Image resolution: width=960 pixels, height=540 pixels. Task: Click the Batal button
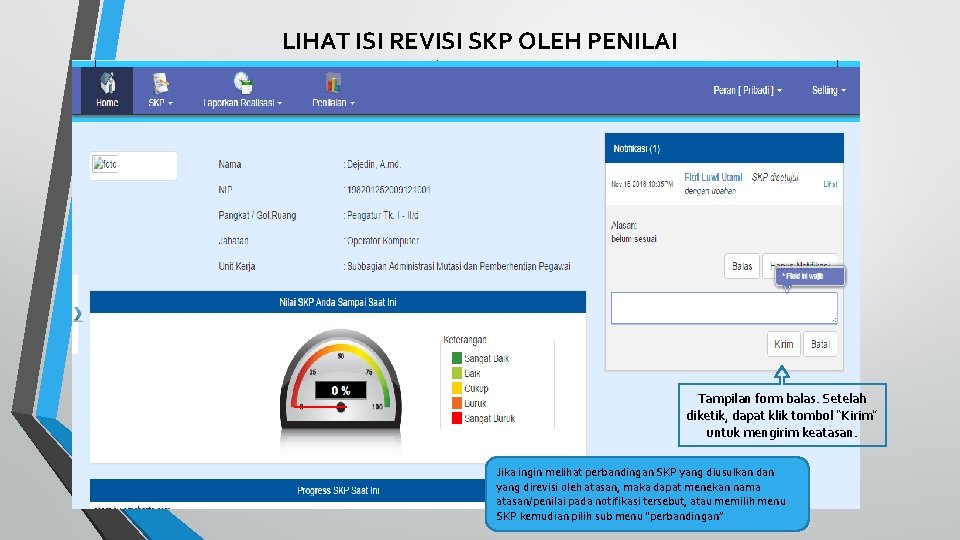(820, 344)
